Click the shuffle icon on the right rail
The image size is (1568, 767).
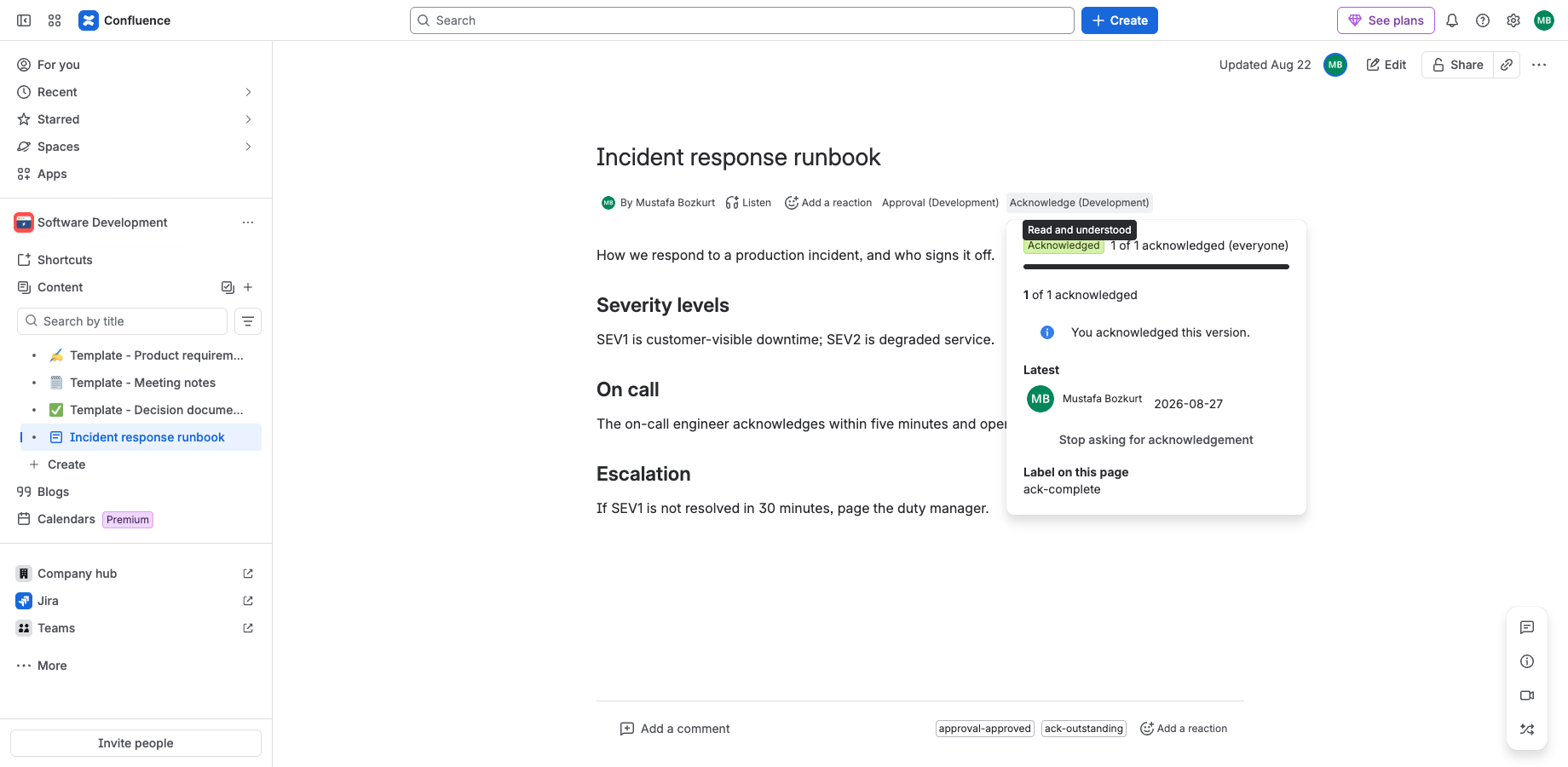click(1527, 730)
